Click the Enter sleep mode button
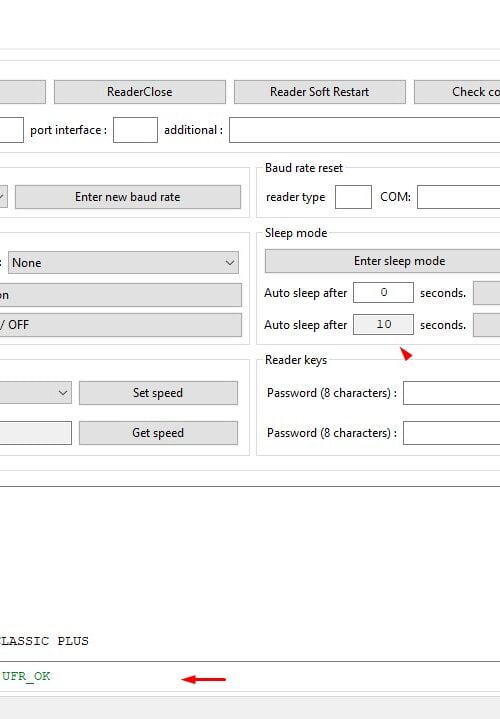Screen dimensions: 500x719 coord(382,261)
